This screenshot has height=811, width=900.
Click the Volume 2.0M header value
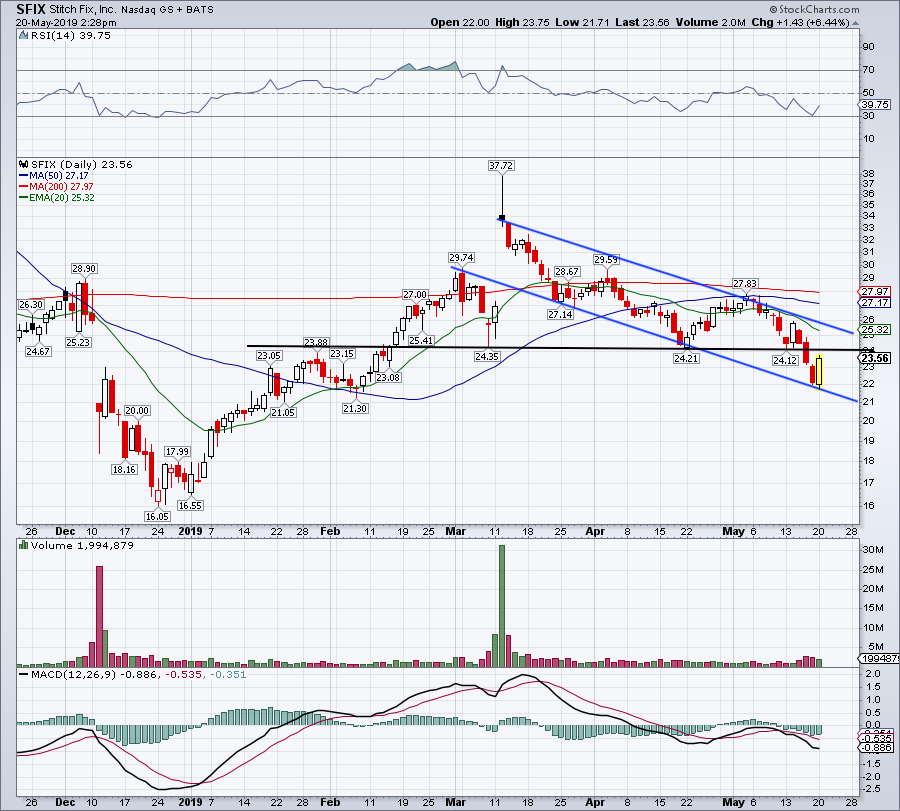pos(711,22)
